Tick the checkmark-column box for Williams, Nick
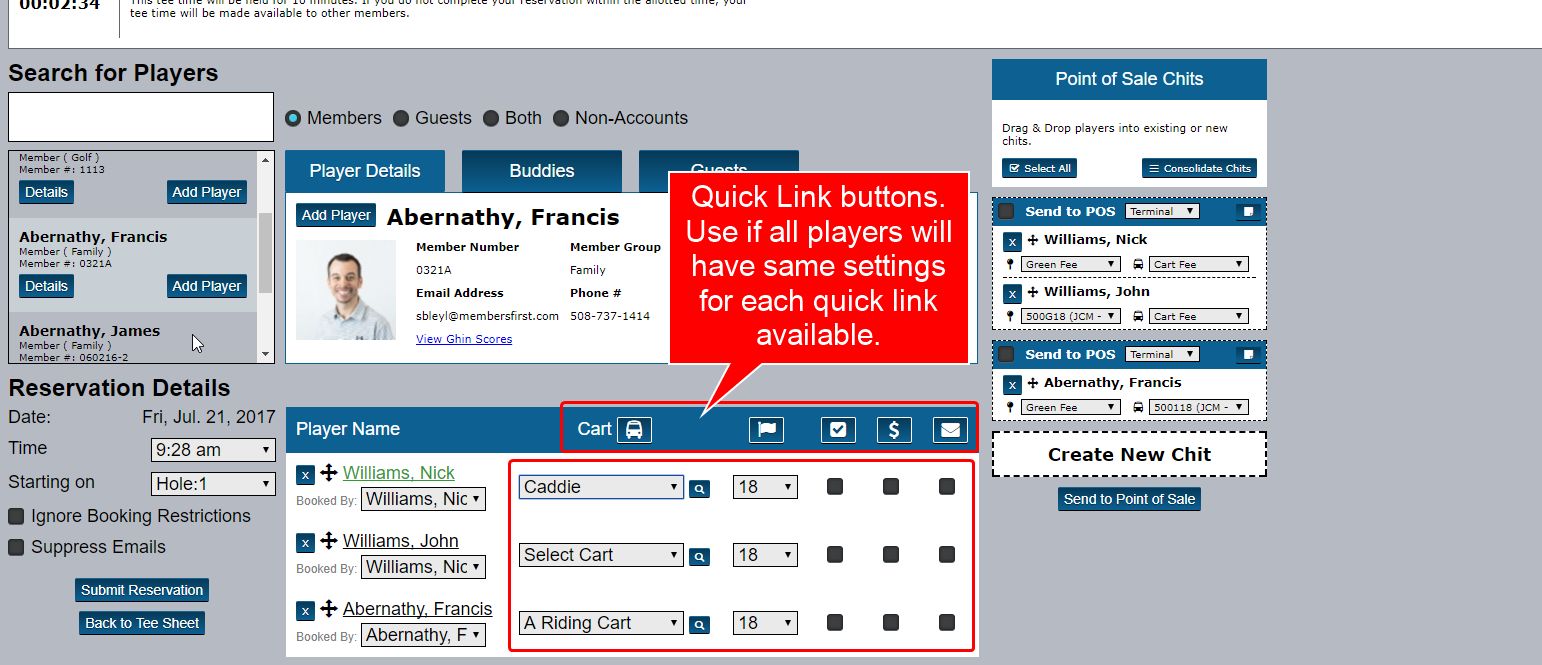 click(835, 487)
